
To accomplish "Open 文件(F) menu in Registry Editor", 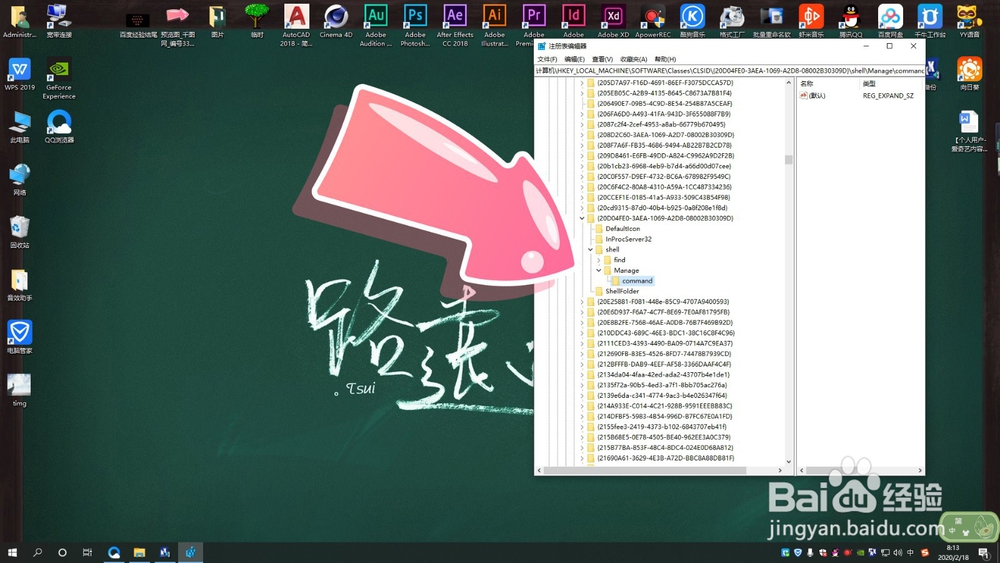I will [x=547, y=59].
